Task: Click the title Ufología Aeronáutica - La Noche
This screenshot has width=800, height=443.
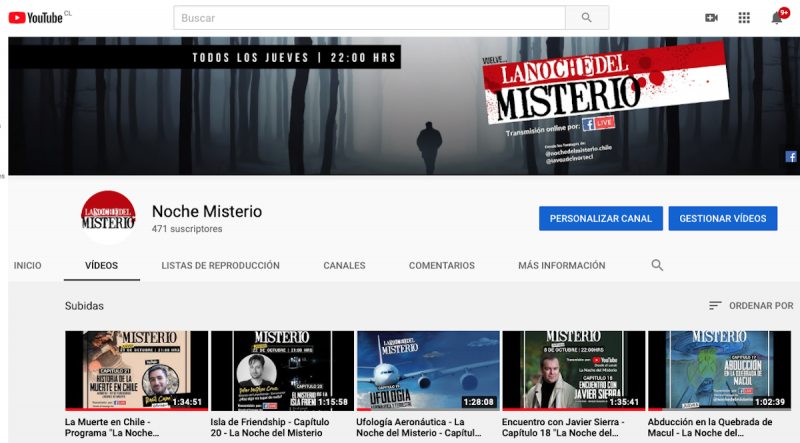Action: point(419,428)
